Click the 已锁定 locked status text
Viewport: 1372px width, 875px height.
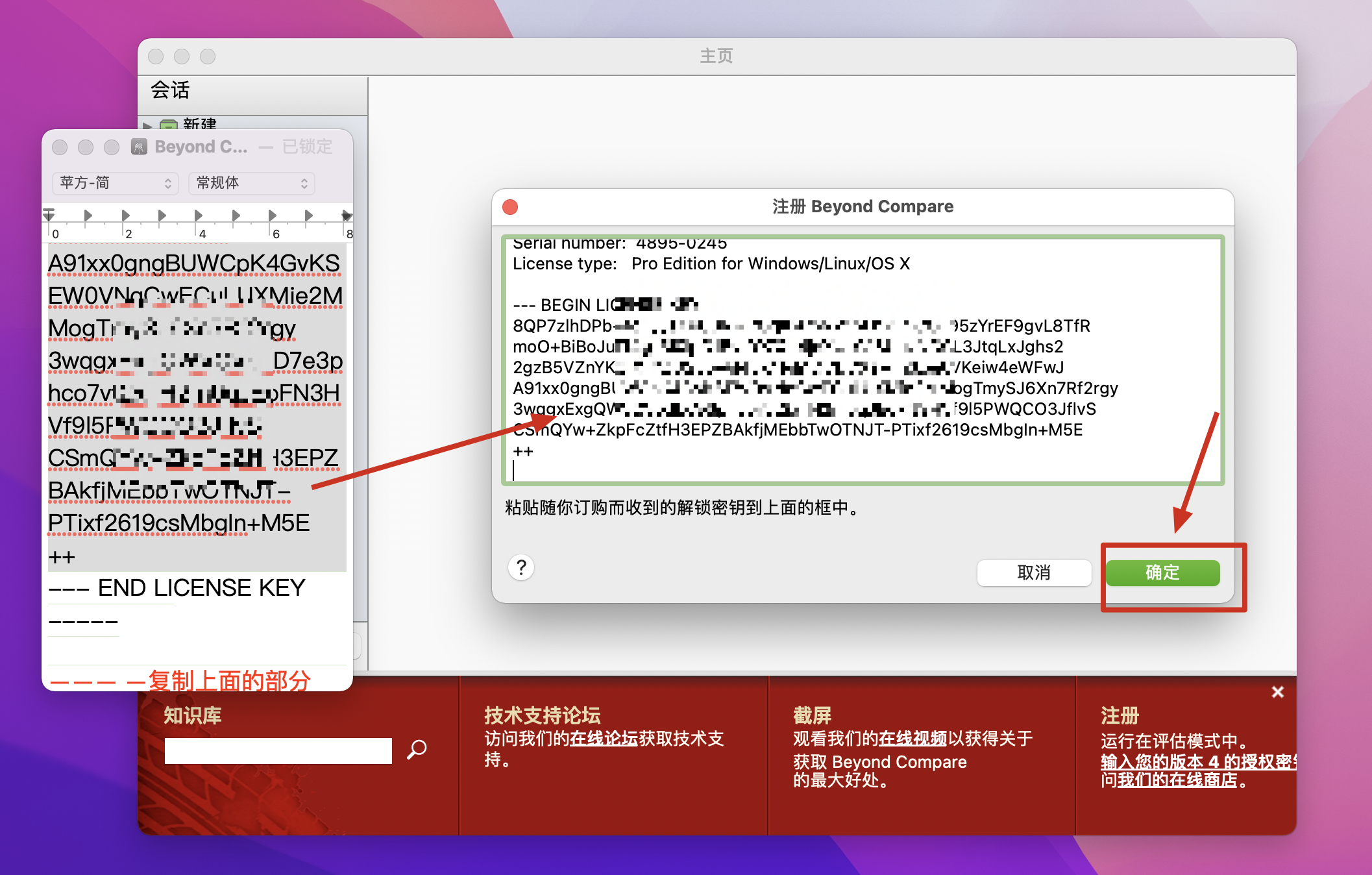pos(308,147)
